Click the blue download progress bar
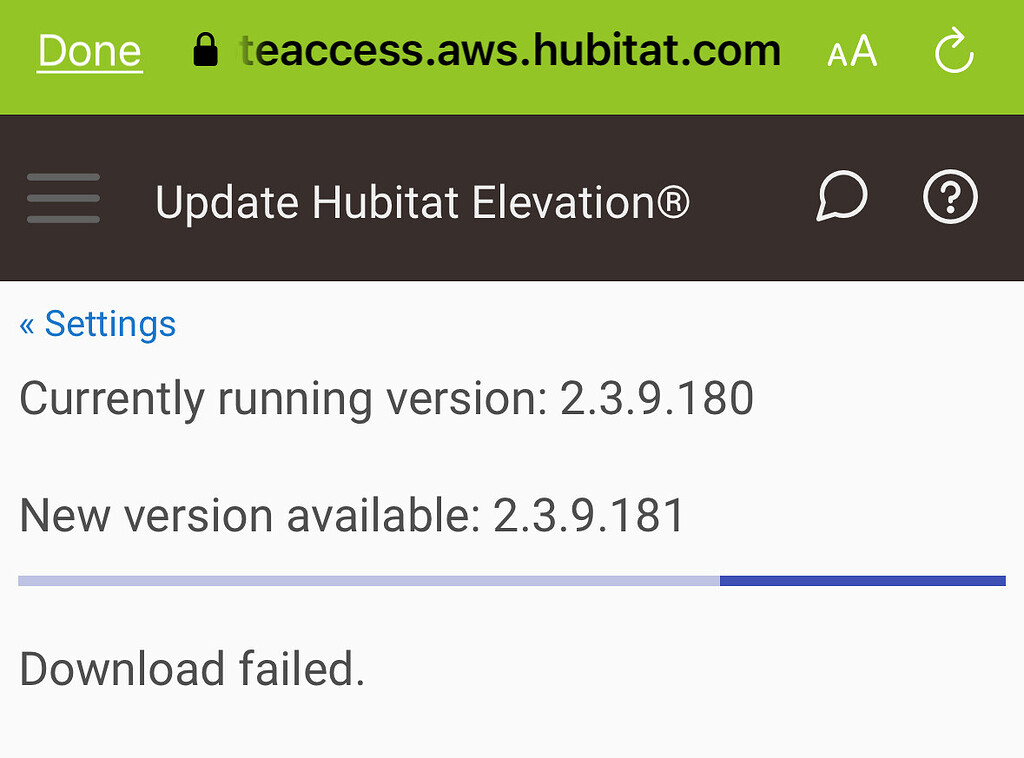This screenshot has width=1024, height=758. click(x=865, y=579)
